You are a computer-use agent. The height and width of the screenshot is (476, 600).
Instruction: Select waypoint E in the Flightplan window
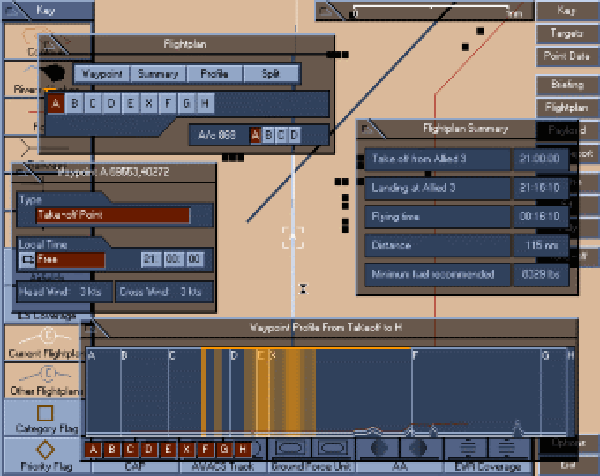point(130,103)
